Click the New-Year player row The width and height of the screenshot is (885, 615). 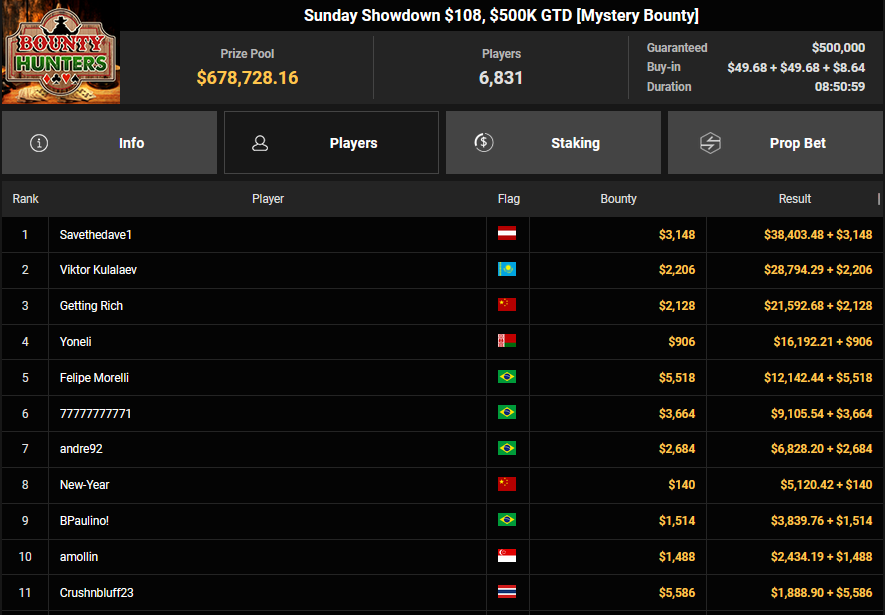(x=85, y=485)
